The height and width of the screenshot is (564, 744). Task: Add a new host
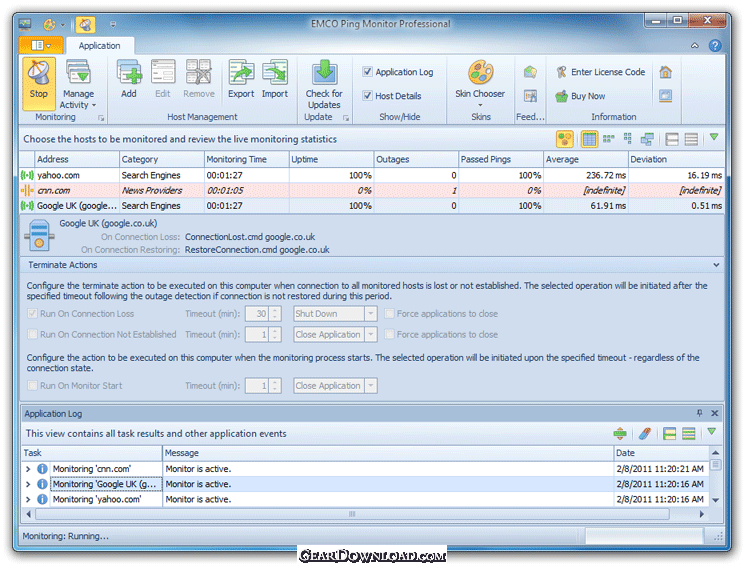[129, 79]
